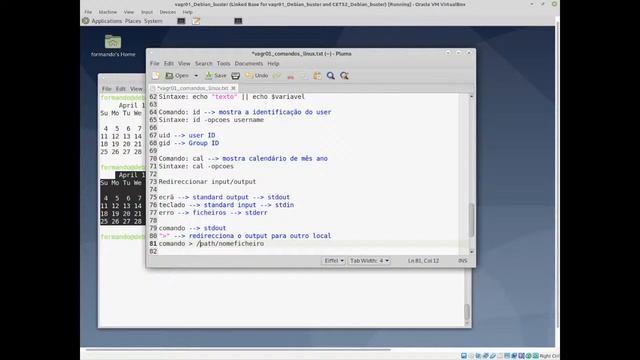This screenshot has height=360, width=640.
Task: Click Undo in the Pluma toolbar
Action: point(257,76)
